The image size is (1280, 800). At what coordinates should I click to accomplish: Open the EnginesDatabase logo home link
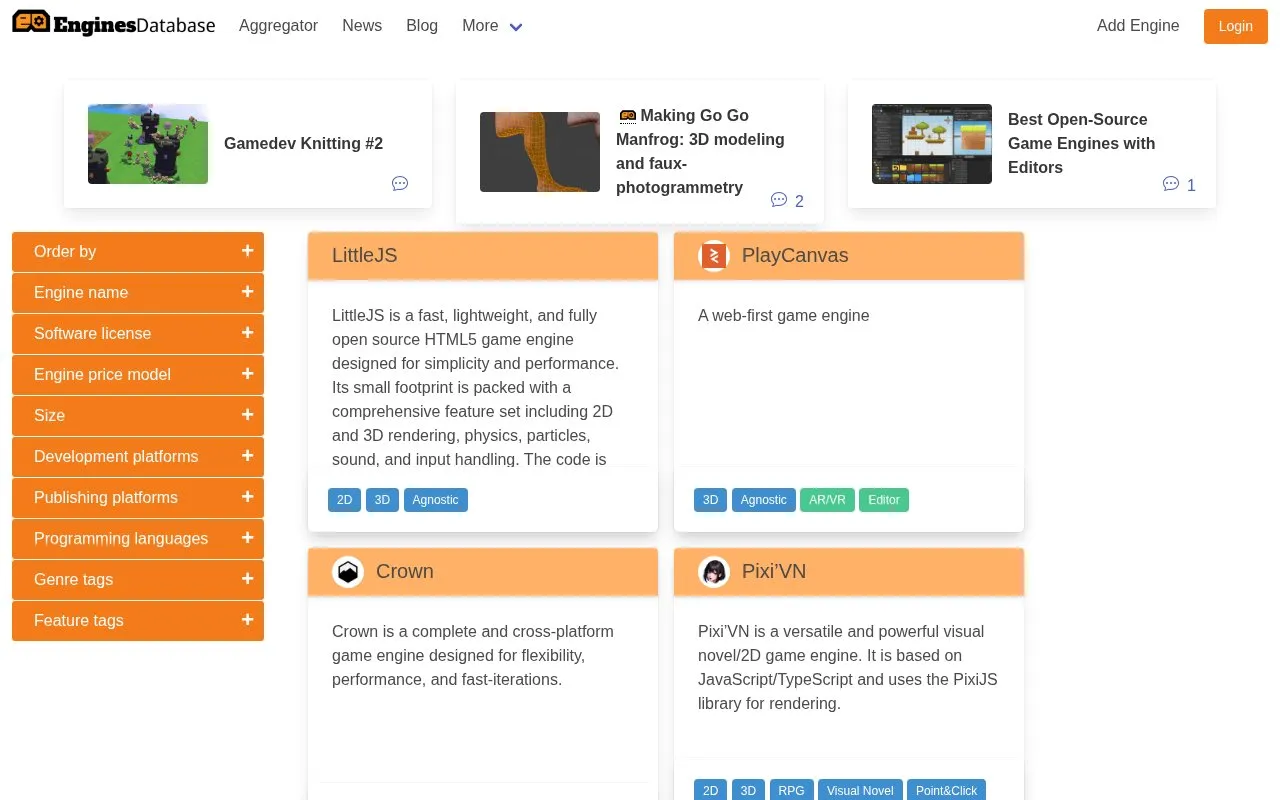coord(114,25)
